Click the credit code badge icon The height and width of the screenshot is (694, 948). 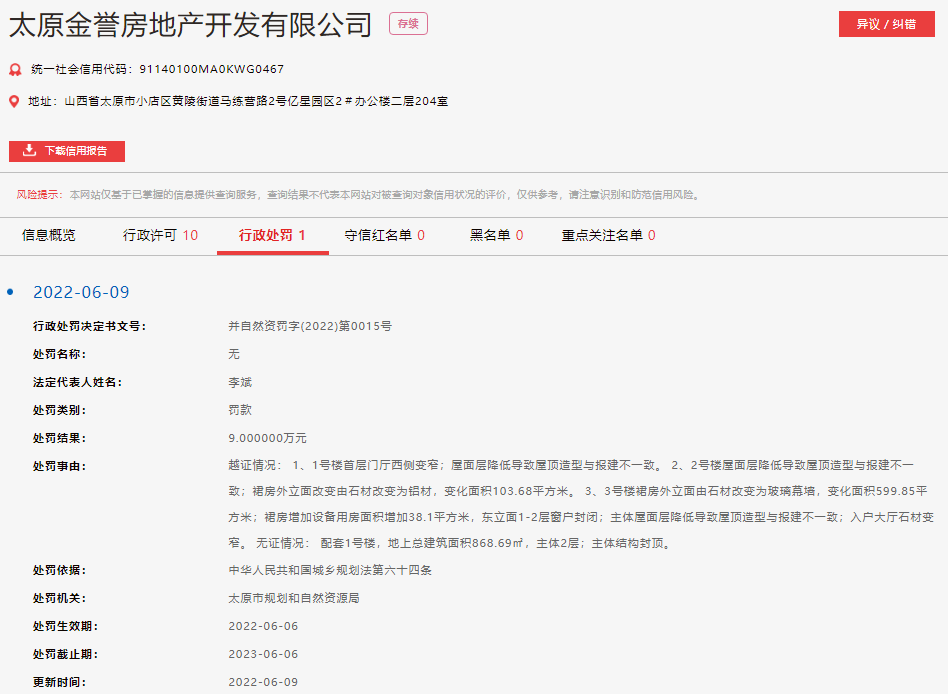coord(15,70)
